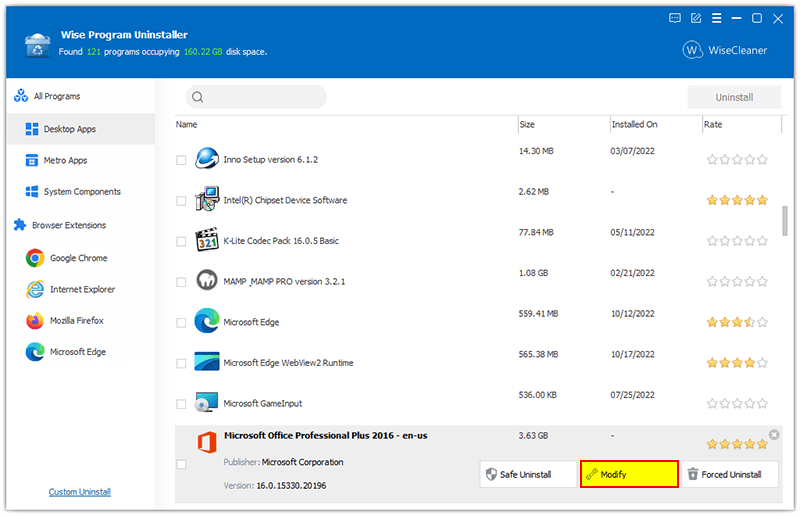Click Forced Uninstall button
Image resolution: width=800 pixels, height=516 pixels.
[x=730, y=474]
